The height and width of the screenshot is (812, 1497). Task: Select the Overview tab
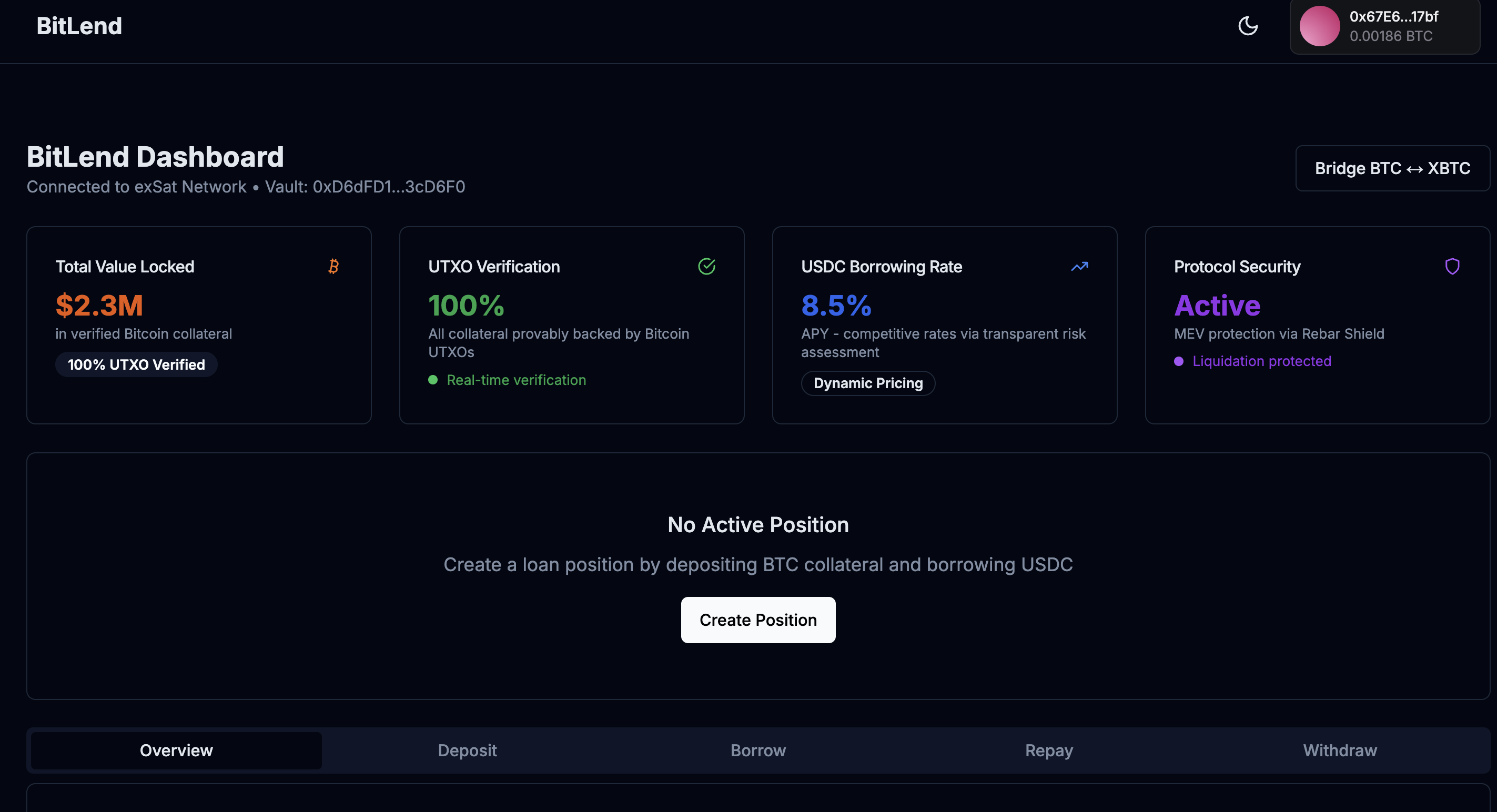[176, 750]
